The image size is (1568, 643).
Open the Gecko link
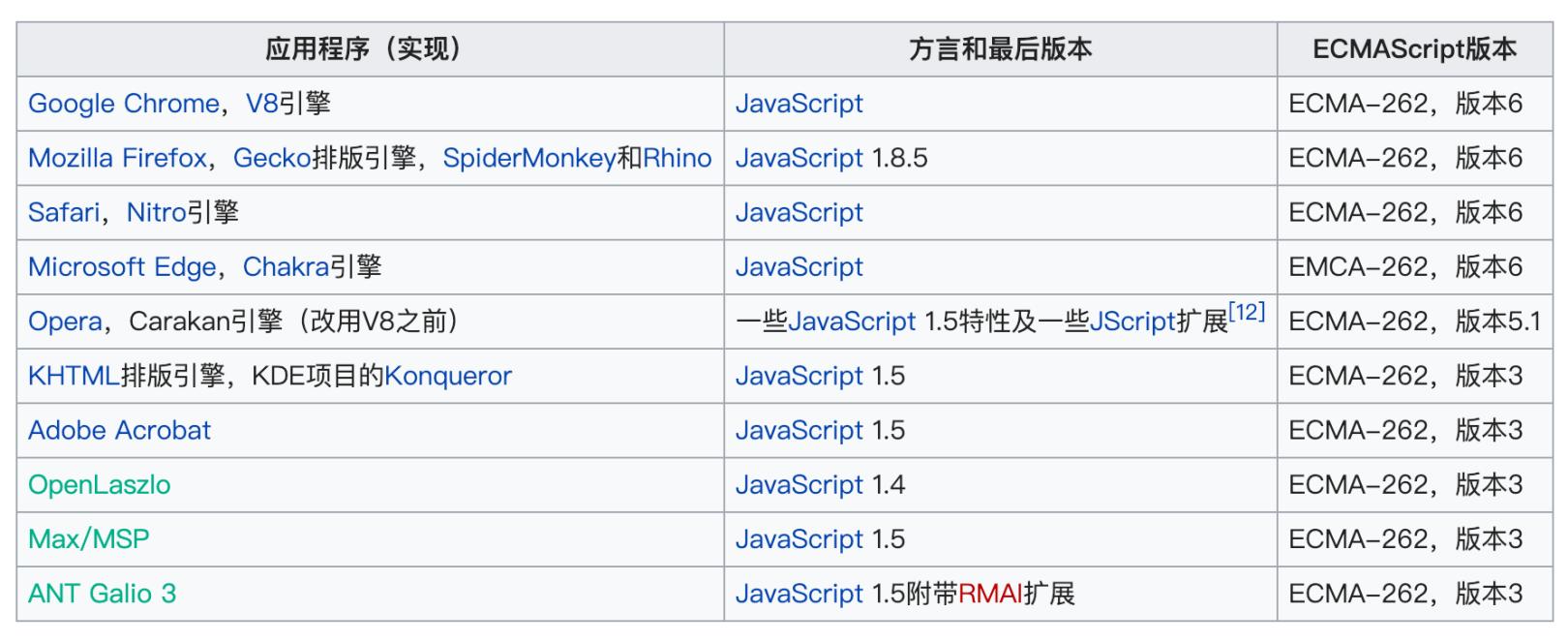(x=272, y=158)
